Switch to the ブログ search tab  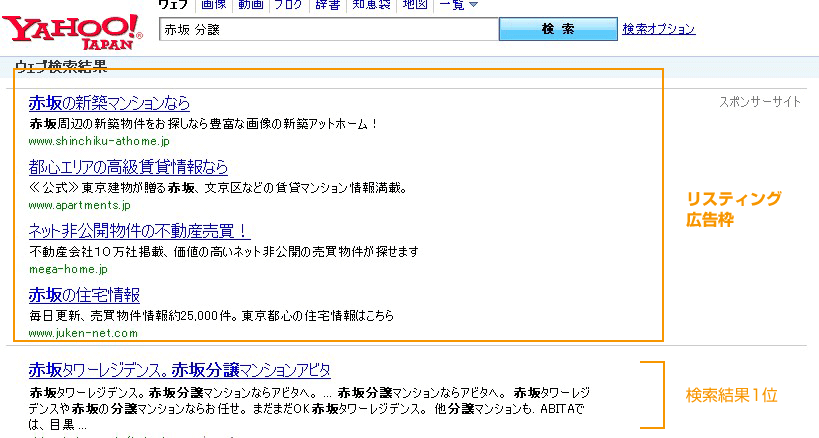click(289, 5)
